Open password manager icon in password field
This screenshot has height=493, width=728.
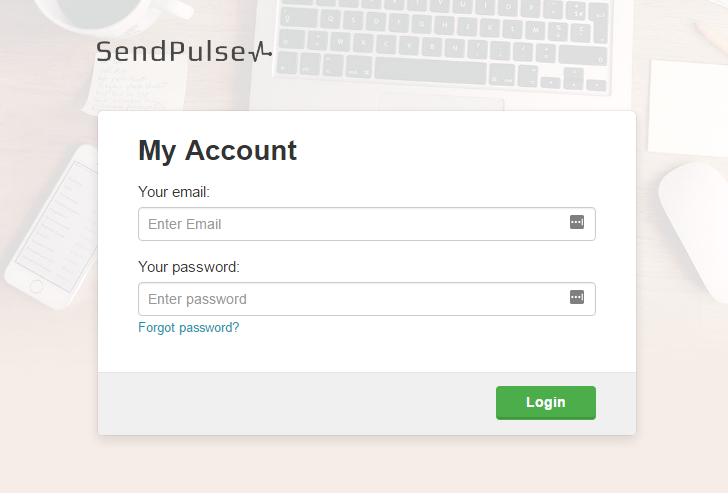[x=577, y=297]
